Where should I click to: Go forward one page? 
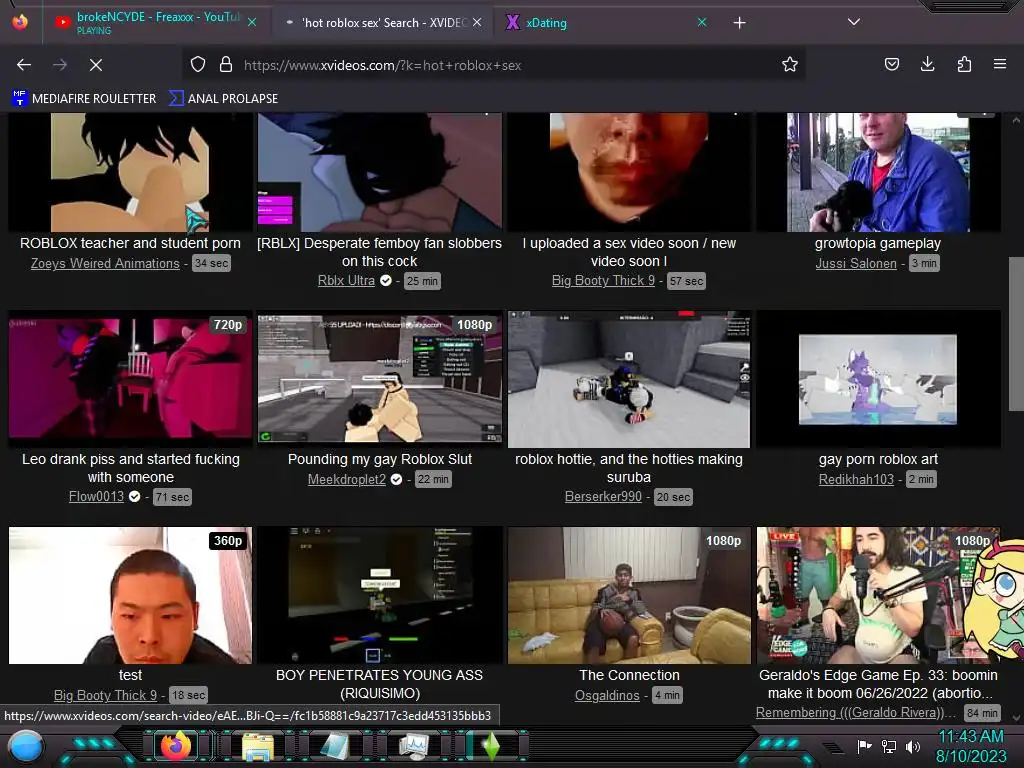(x=60, y=65)
